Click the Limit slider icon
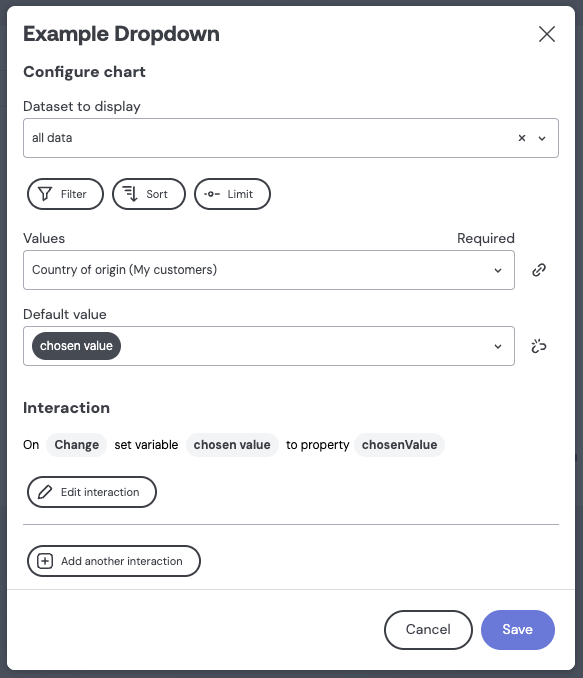Image resolution: width=583 pixels, height=678 pixels. (x=212, y=194)
